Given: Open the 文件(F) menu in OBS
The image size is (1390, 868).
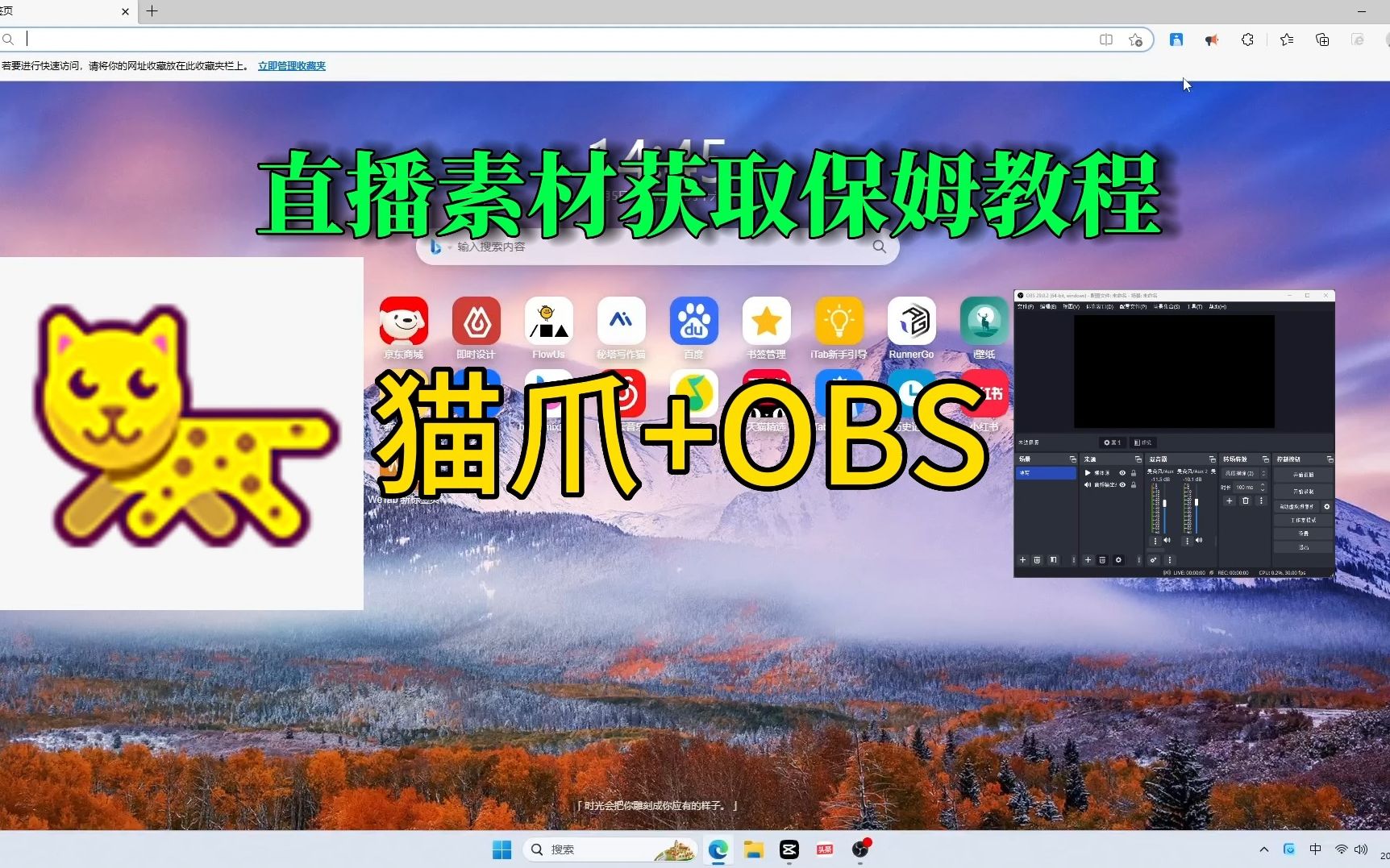Looking at the screenshot, I should pos(1024,307).
